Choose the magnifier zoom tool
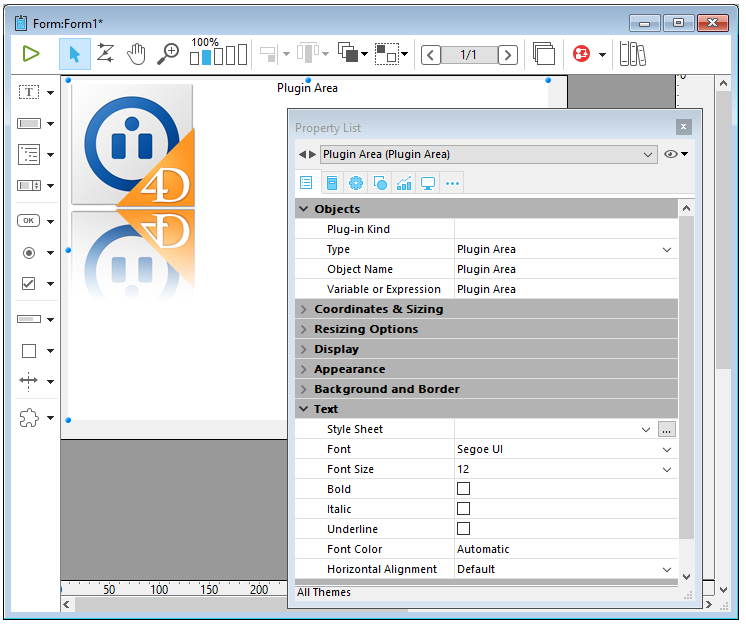Viewport: 746px width, 626px height. click(168, 54)
